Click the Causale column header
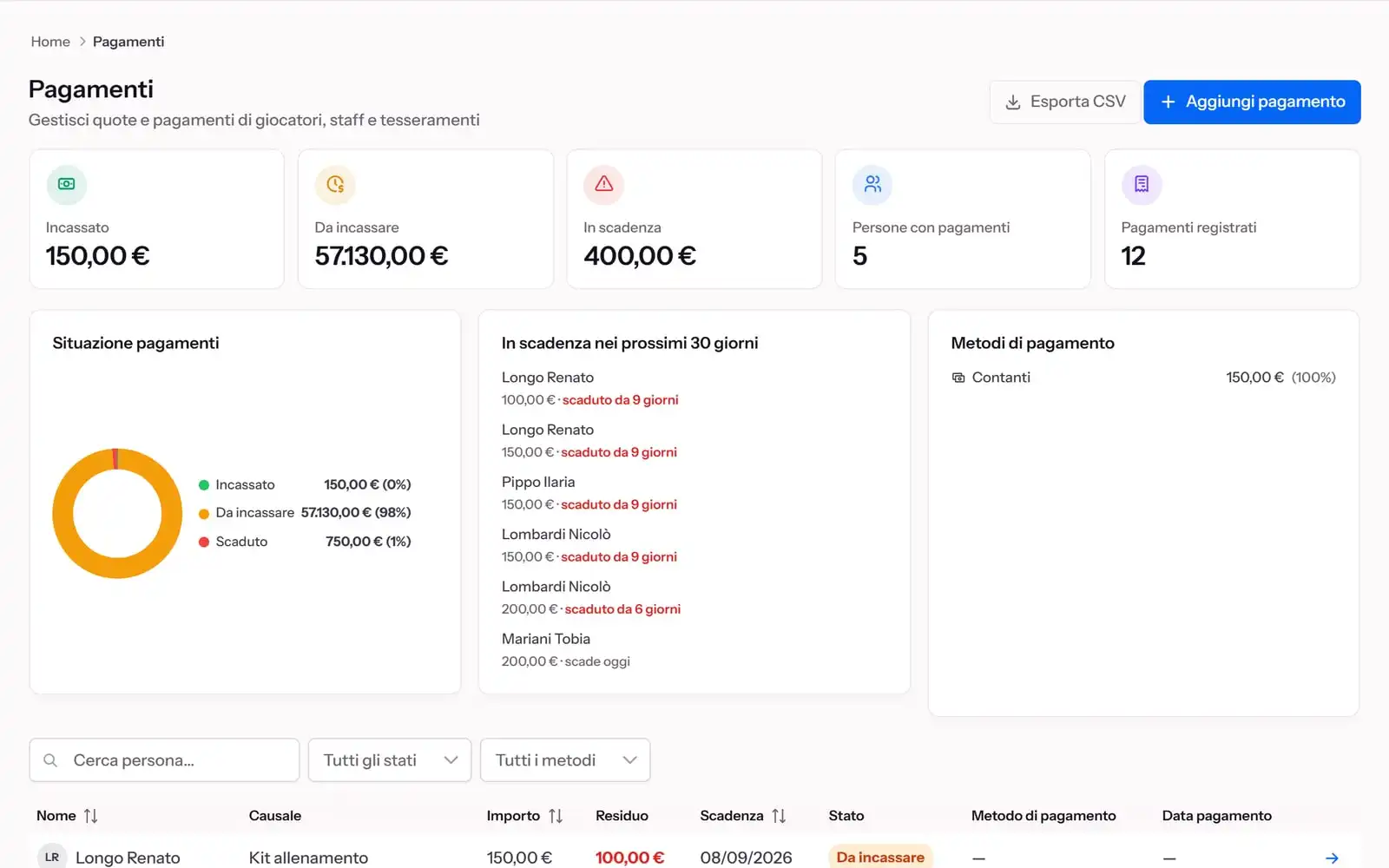The width and height of the screenshot is (1389, 868). tap(275, 816)
